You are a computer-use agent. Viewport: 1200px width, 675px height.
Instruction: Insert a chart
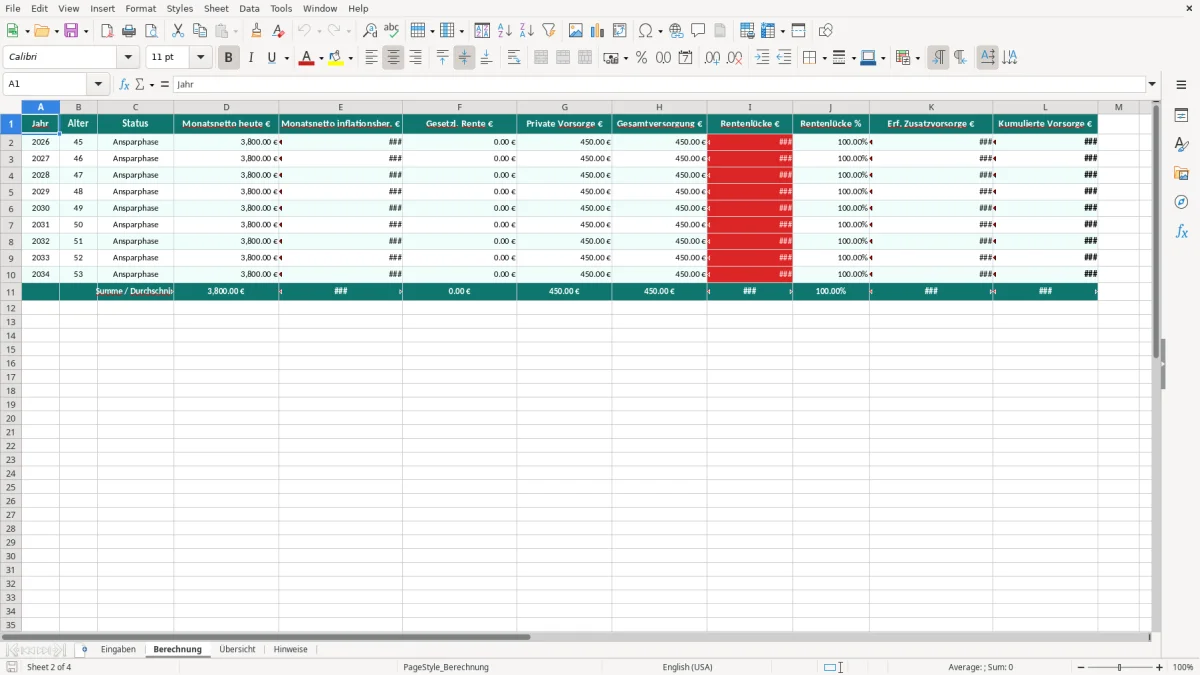(598, 31)
